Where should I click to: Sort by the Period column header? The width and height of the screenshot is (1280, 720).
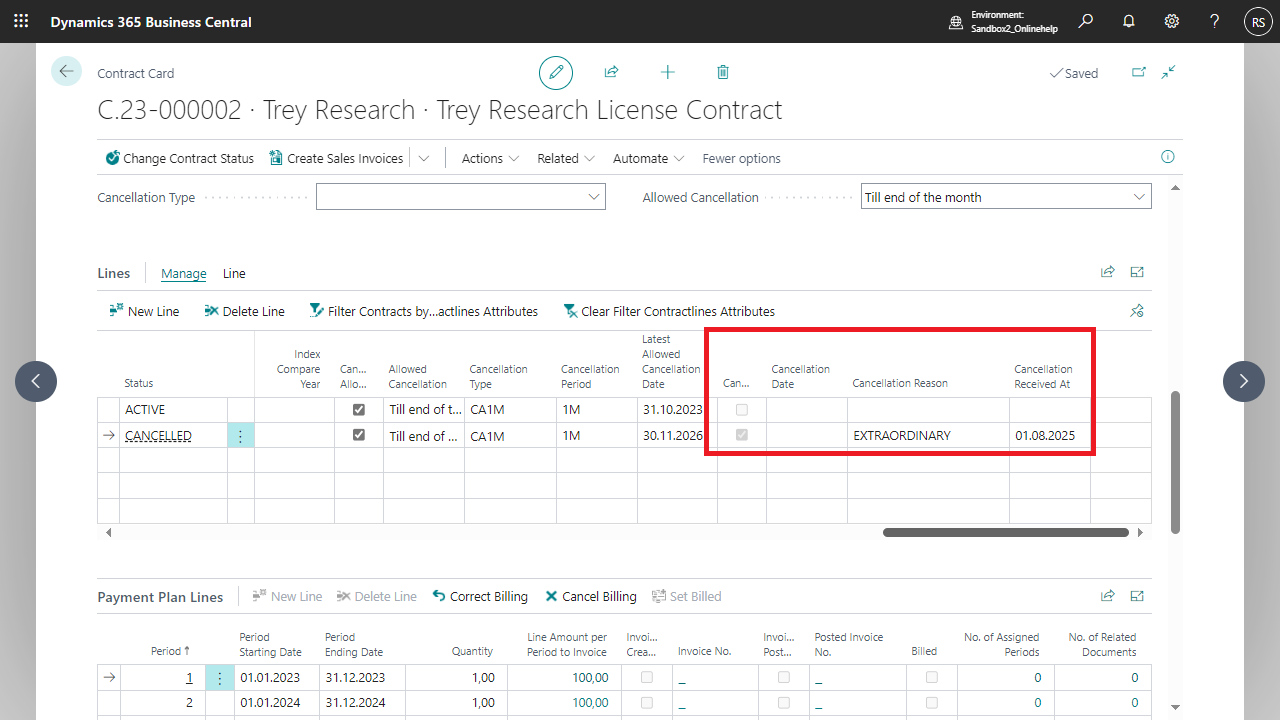tap(170, 651)
